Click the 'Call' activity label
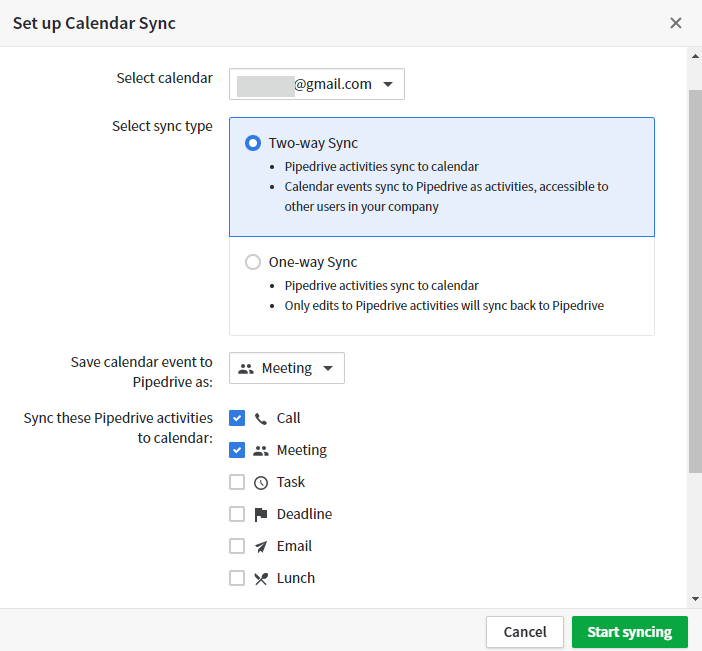The height and width of the screenshot is (651, 702). (288, 418)
